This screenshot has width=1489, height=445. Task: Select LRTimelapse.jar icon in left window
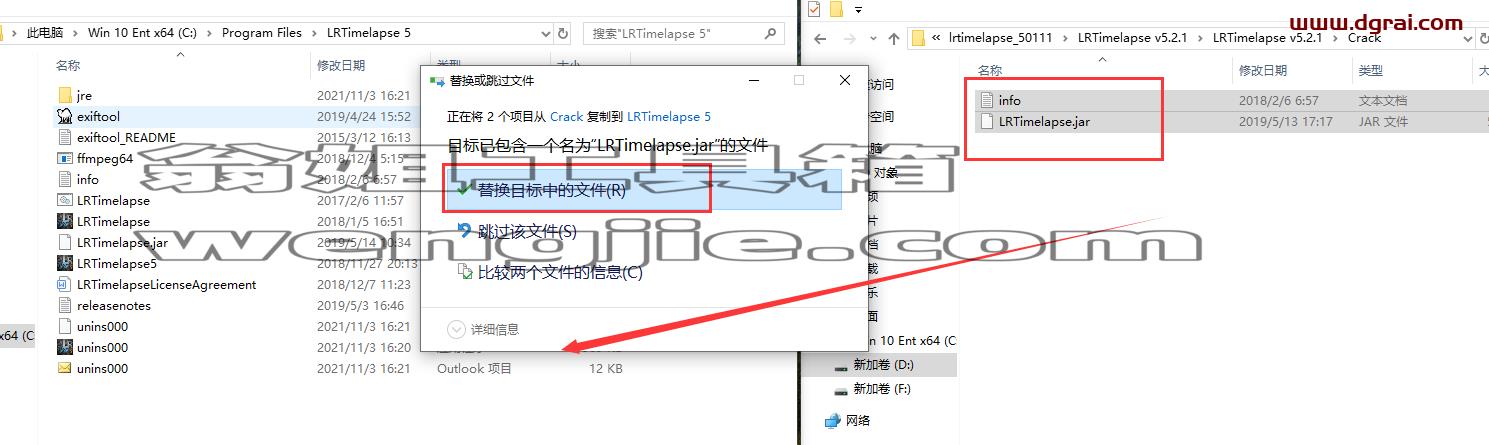(65, 243)
